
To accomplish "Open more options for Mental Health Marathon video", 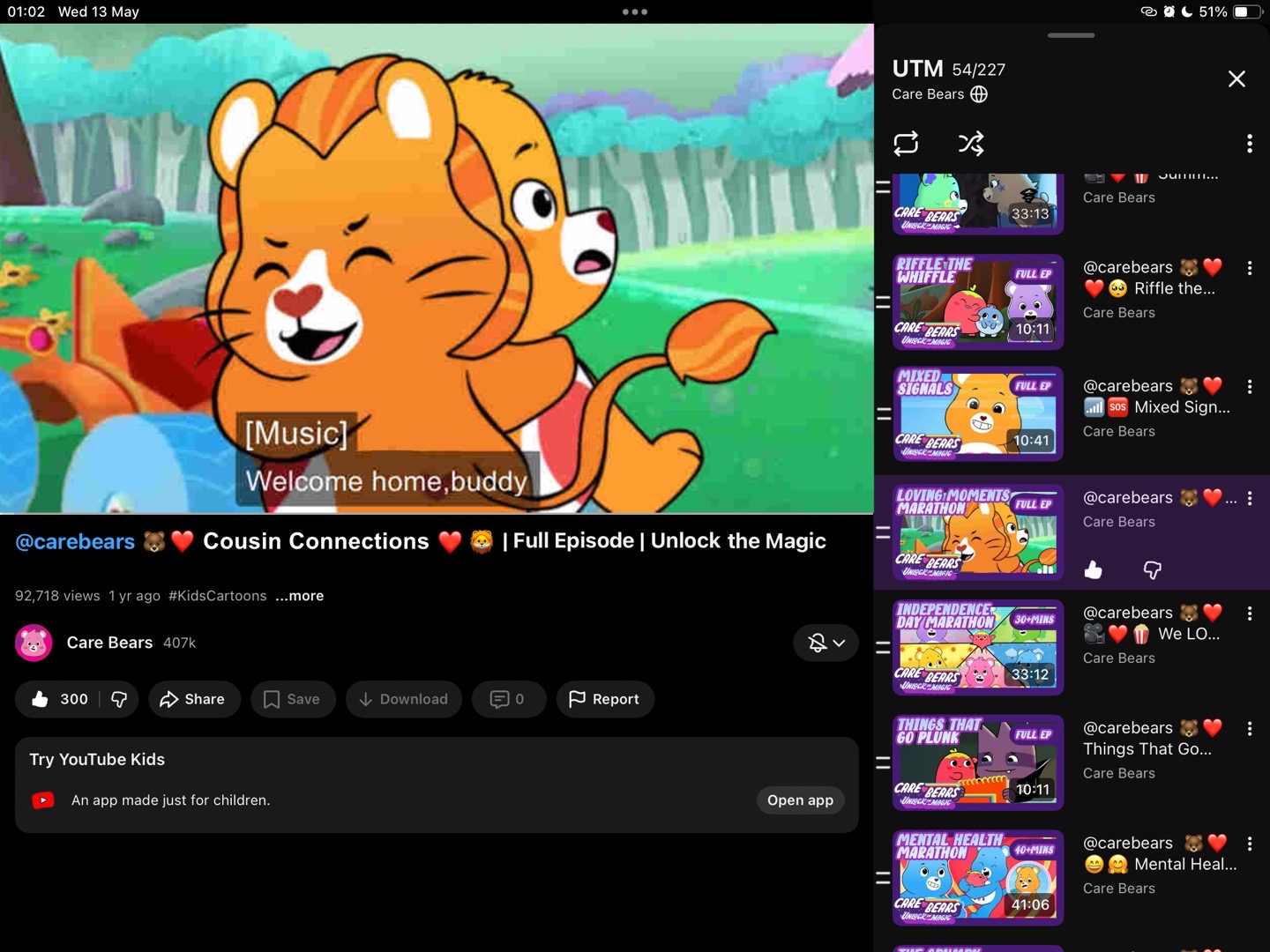I will (x=1250, y=844).
